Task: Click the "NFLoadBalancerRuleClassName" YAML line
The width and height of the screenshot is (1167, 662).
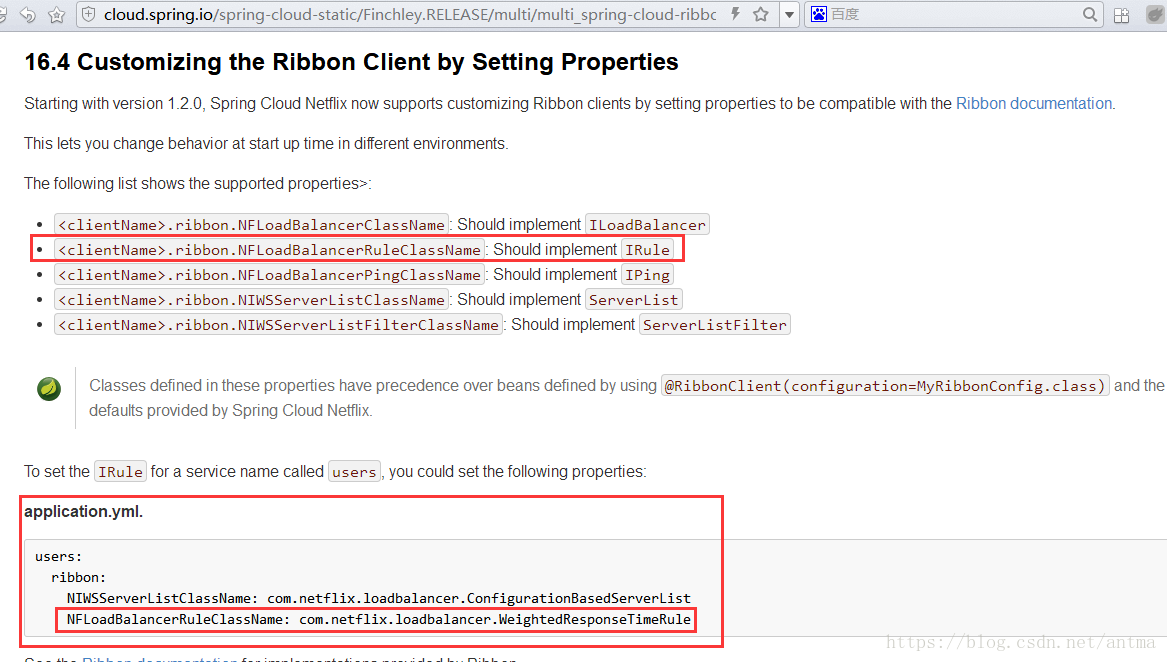Action: click(379, 619)
